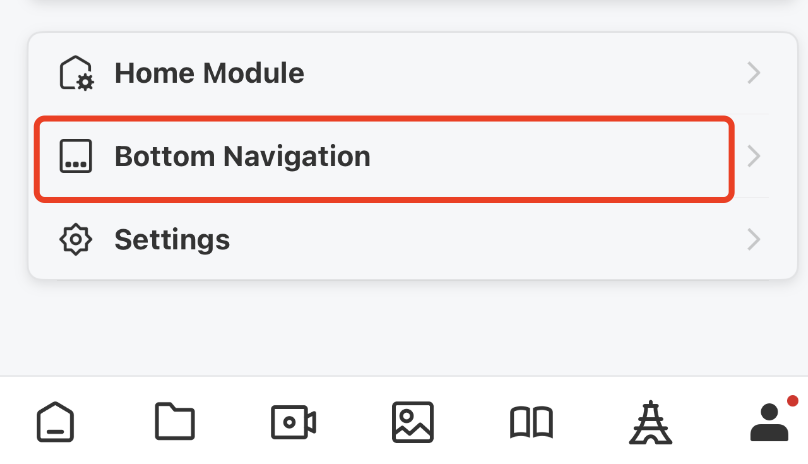Select the Eiffel Tower travel tab

pos(650,422)
